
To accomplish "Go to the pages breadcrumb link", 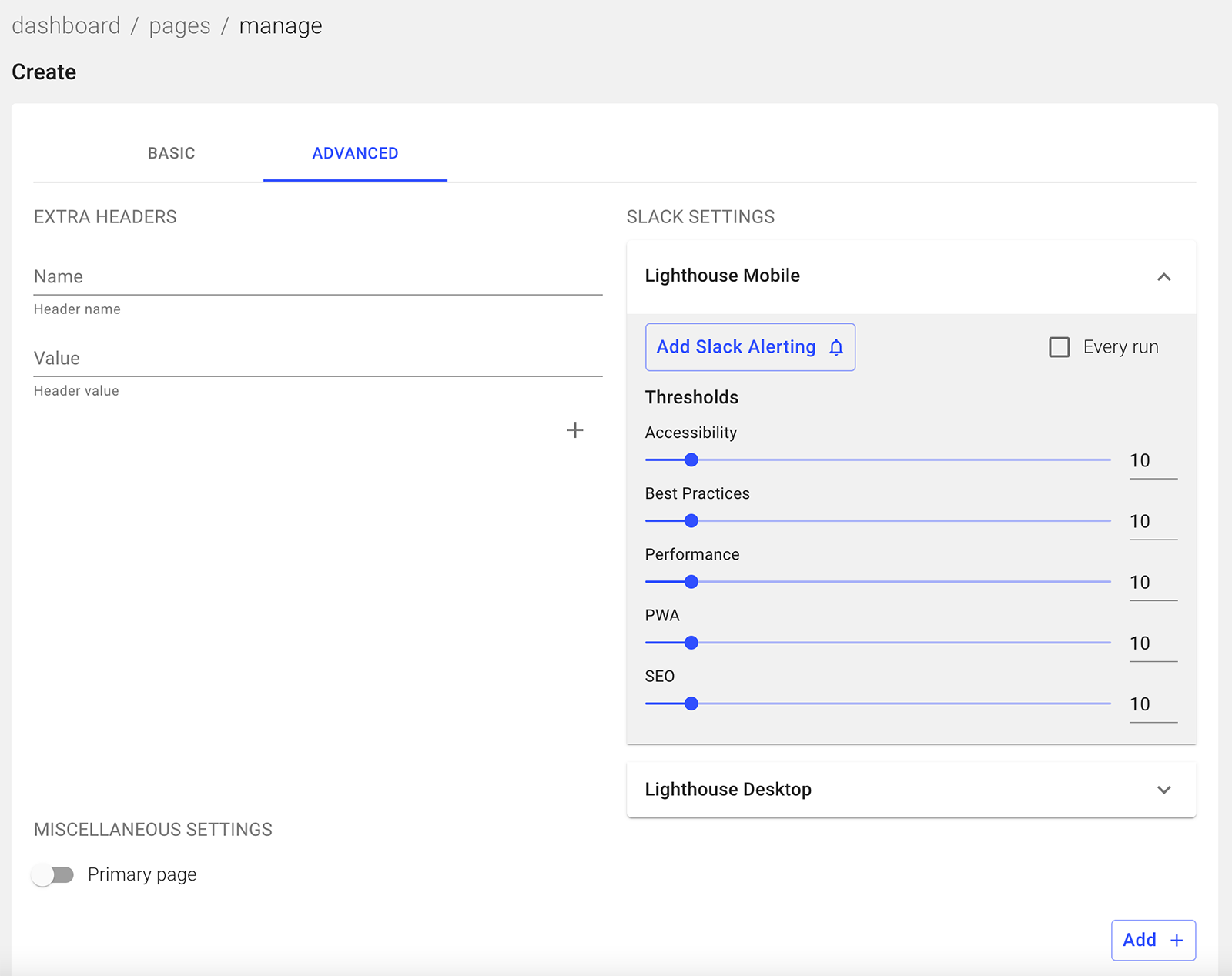I will click(x=179, y=25).
